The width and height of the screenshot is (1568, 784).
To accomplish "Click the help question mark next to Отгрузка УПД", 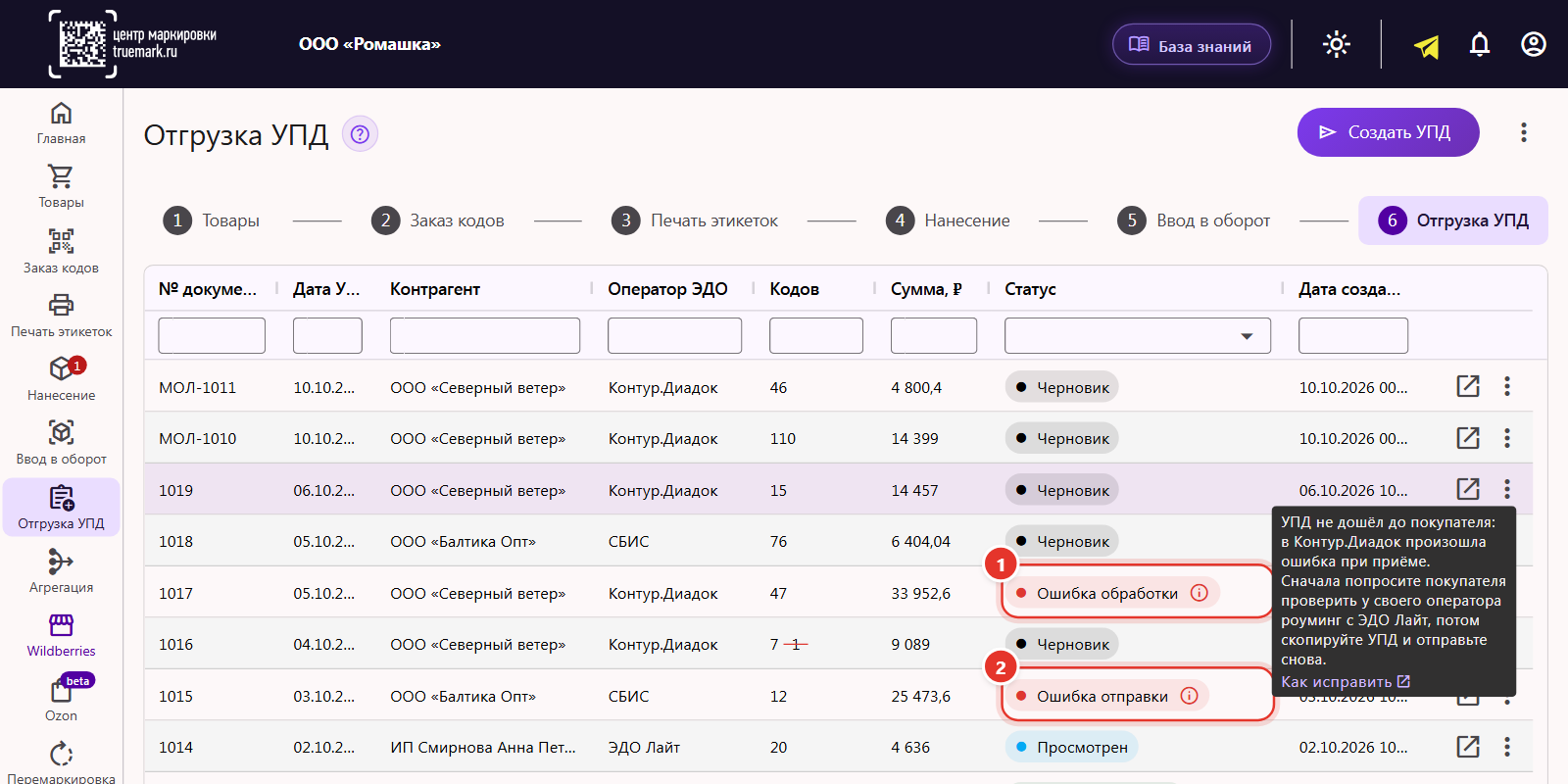I will click(x=360, y=134).
